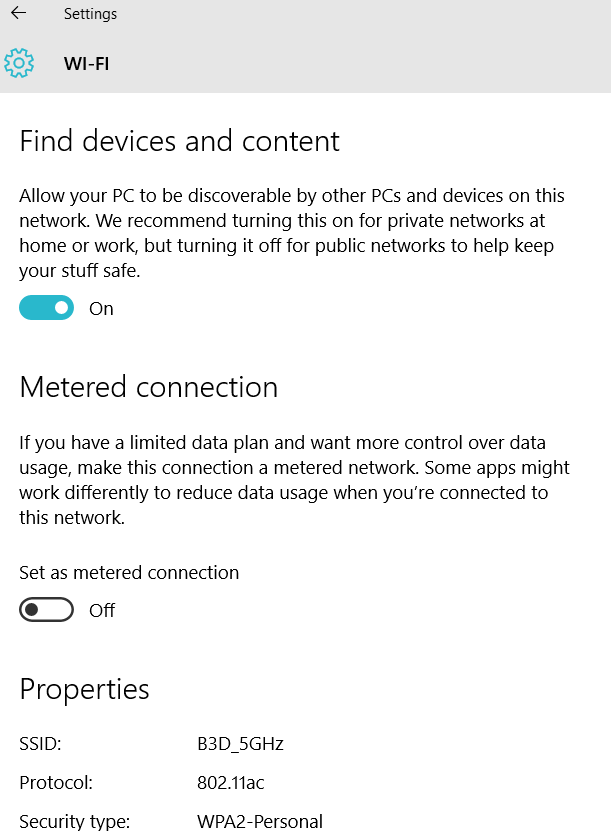Click the Settings gear icon
This screenshot has width=611, height=831.
coord(19,63)
